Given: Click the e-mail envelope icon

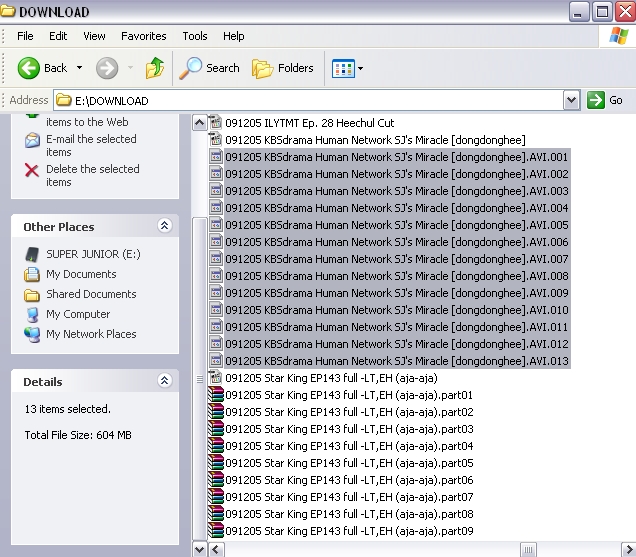Looking at the screenshot, I should tap(32, 140).
